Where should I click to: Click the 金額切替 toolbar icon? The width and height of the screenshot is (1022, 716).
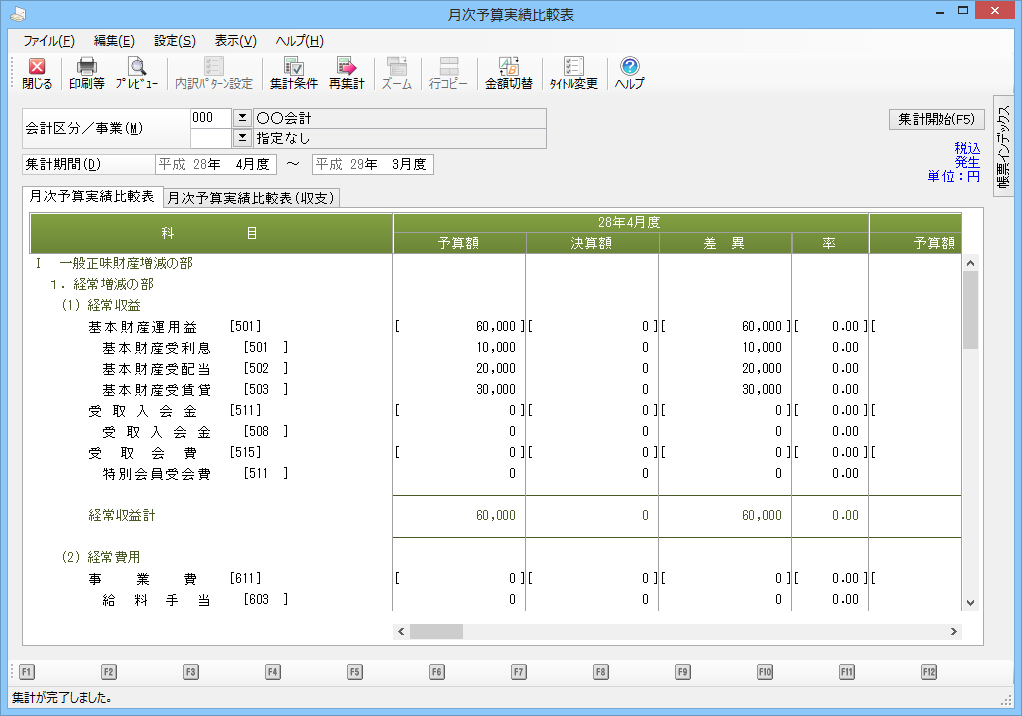click(508, 67)
